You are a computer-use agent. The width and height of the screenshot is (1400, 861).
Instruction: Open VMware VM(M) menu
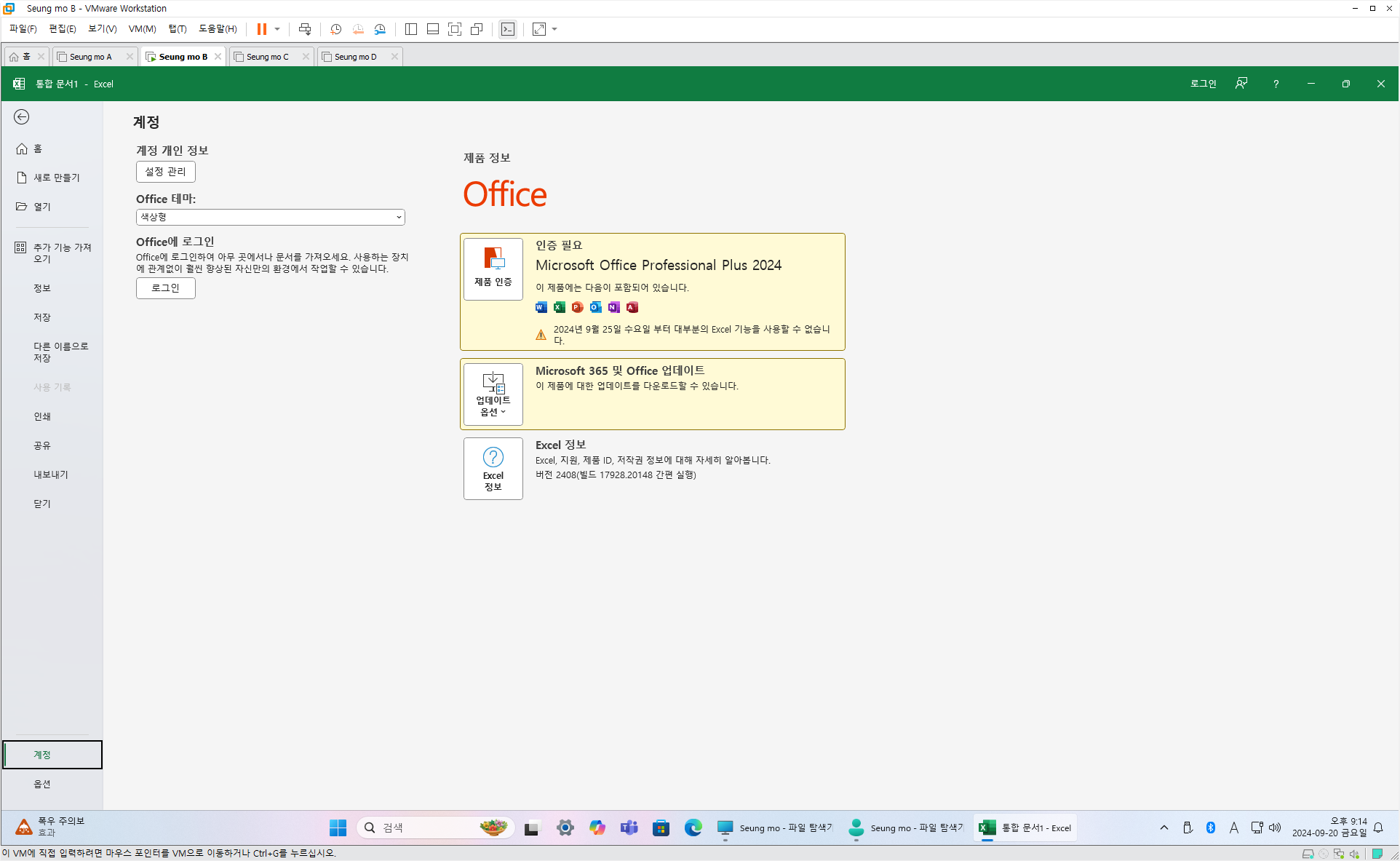point(142,29)
